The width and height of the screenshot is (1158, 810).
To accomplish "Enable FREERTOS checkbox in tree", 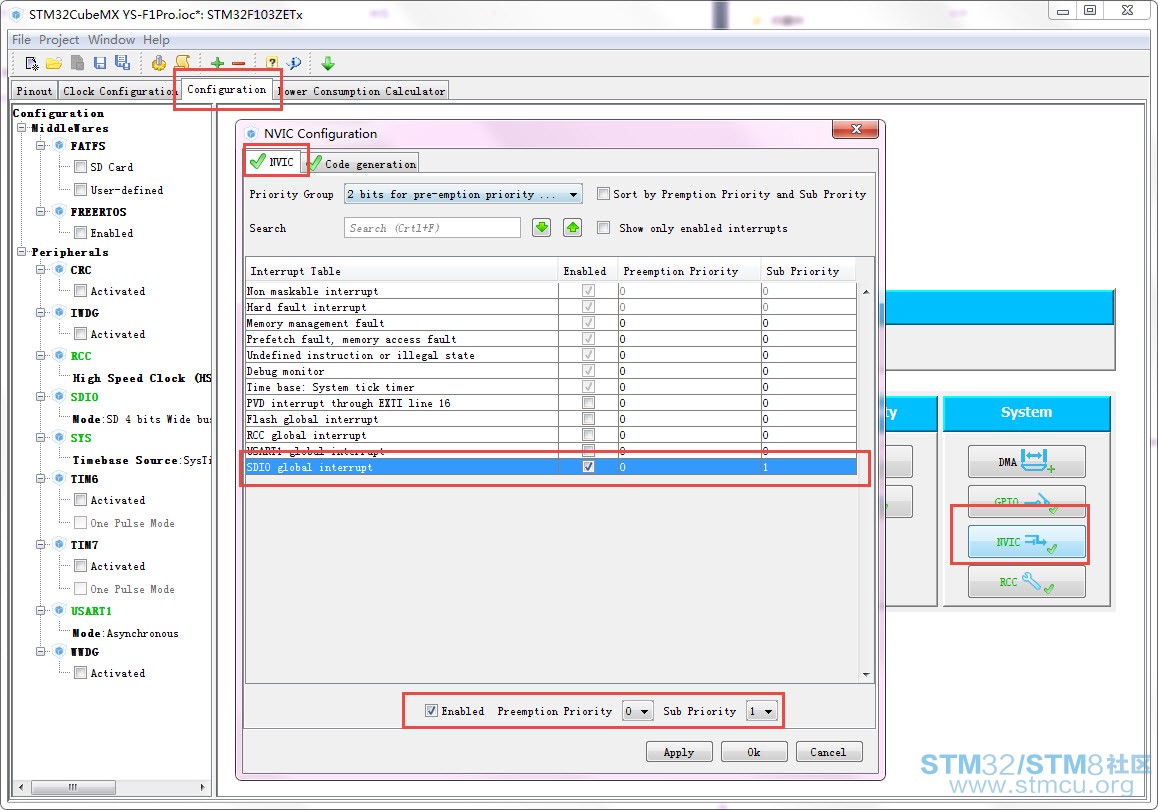I will coord(80,233).
